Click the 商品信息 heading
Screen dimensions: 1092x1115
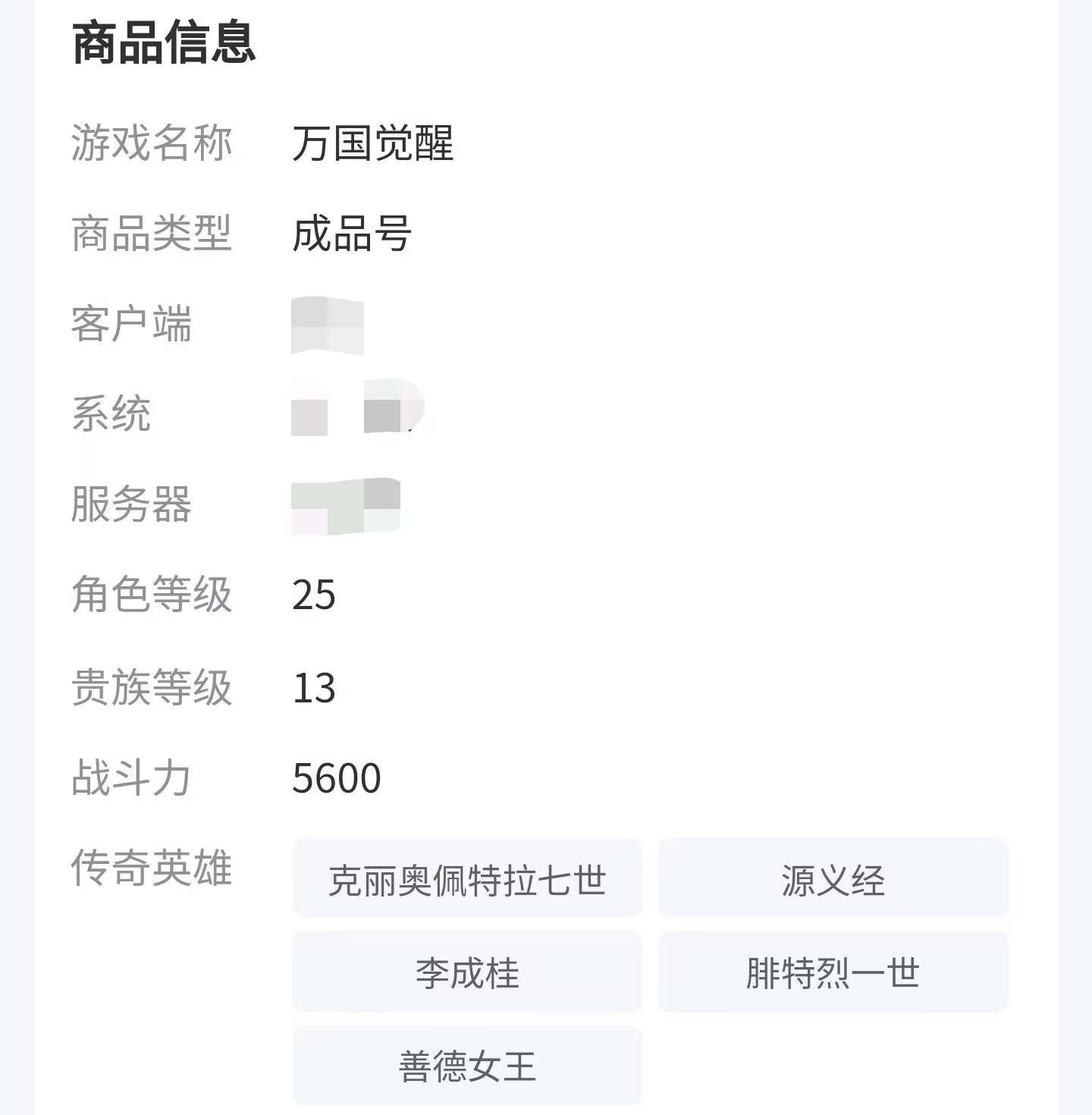click(x=164, y=42)
